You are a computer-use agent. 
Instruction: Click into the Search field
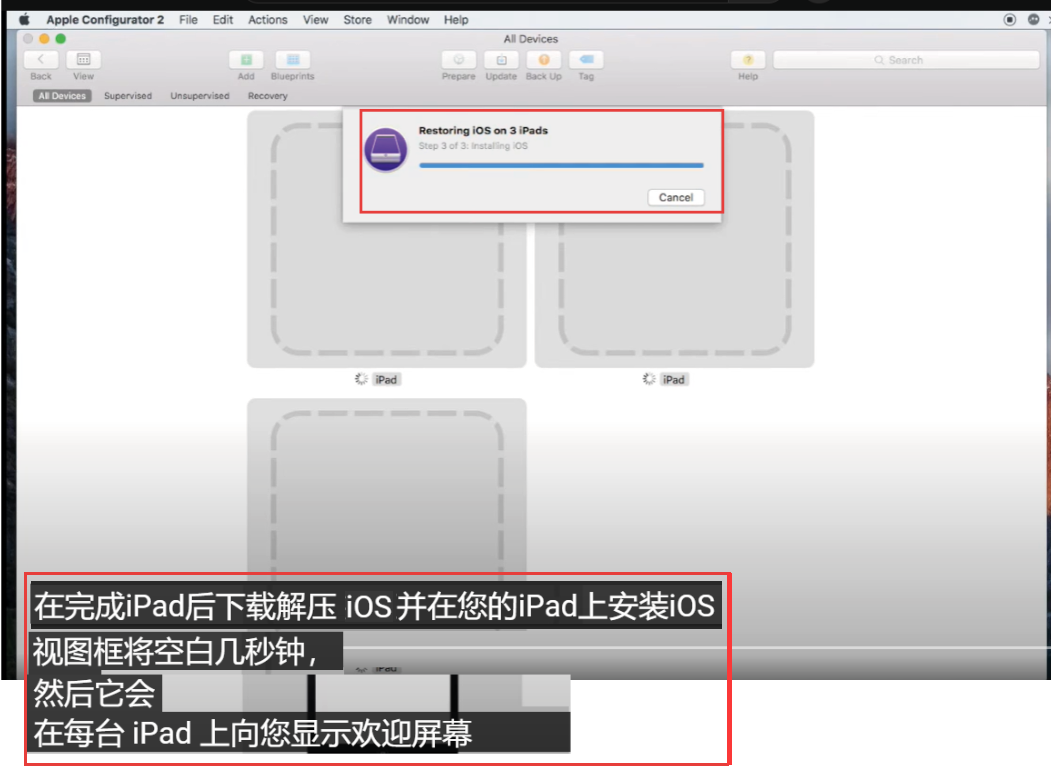click(906, 60)
